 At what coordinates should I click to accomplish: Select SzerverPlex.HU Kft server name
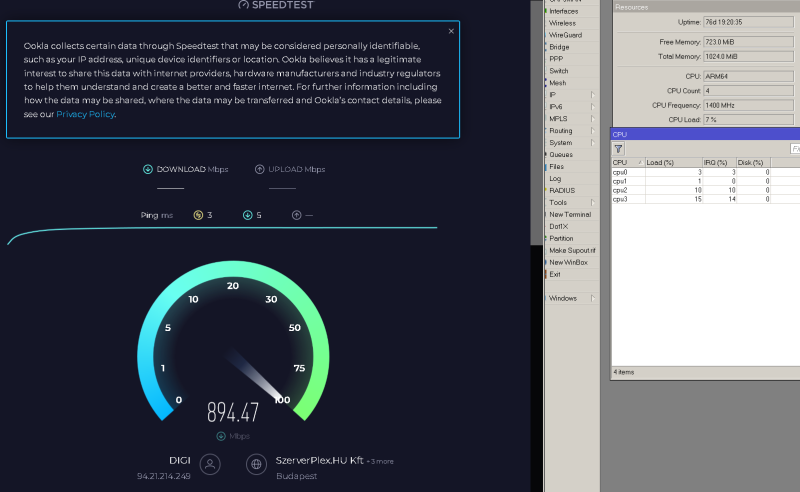[319, 460]
